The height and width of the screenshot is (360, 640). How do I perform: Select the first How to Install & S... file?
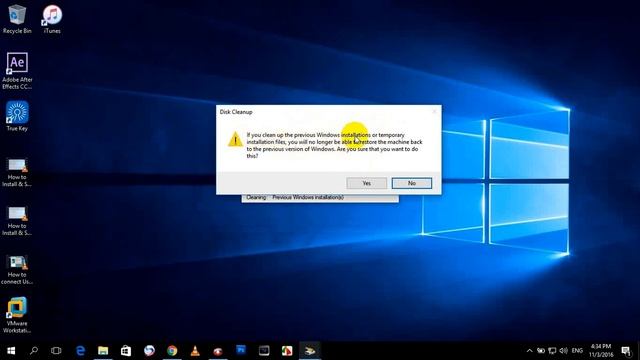(17, 173)
